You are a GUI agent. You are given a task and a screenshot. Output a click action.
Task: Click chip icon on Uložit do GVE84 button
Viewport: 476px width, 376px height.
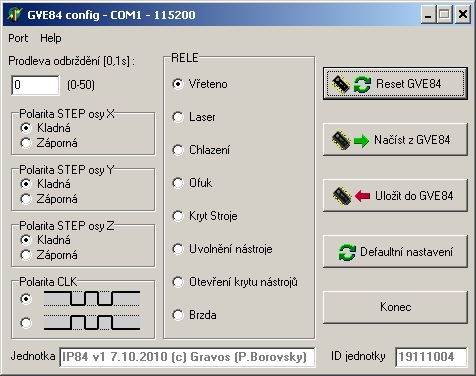pyautogui.click(x=342, y=196)
